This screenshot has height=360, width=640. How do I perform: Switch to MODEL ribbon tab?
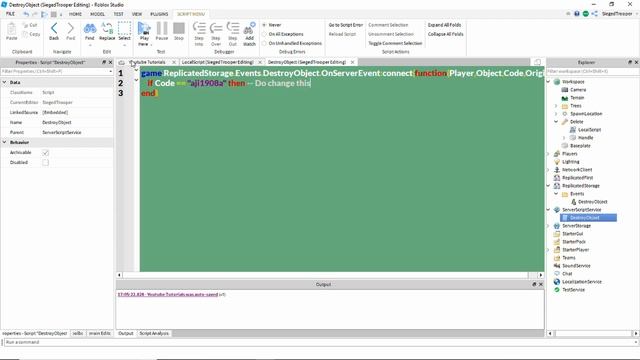coord(98,14)
